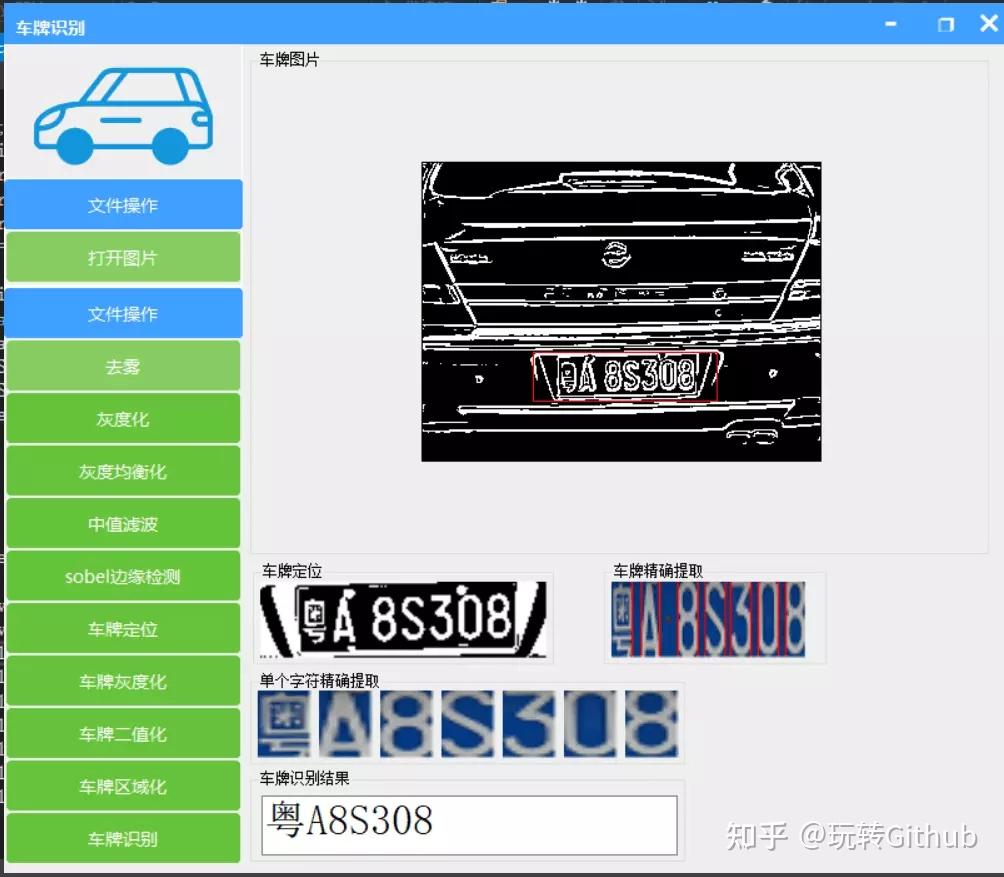1004x877 pixels.
Task: Start recognition with 车牌识别 button
Action: [123, 839]
